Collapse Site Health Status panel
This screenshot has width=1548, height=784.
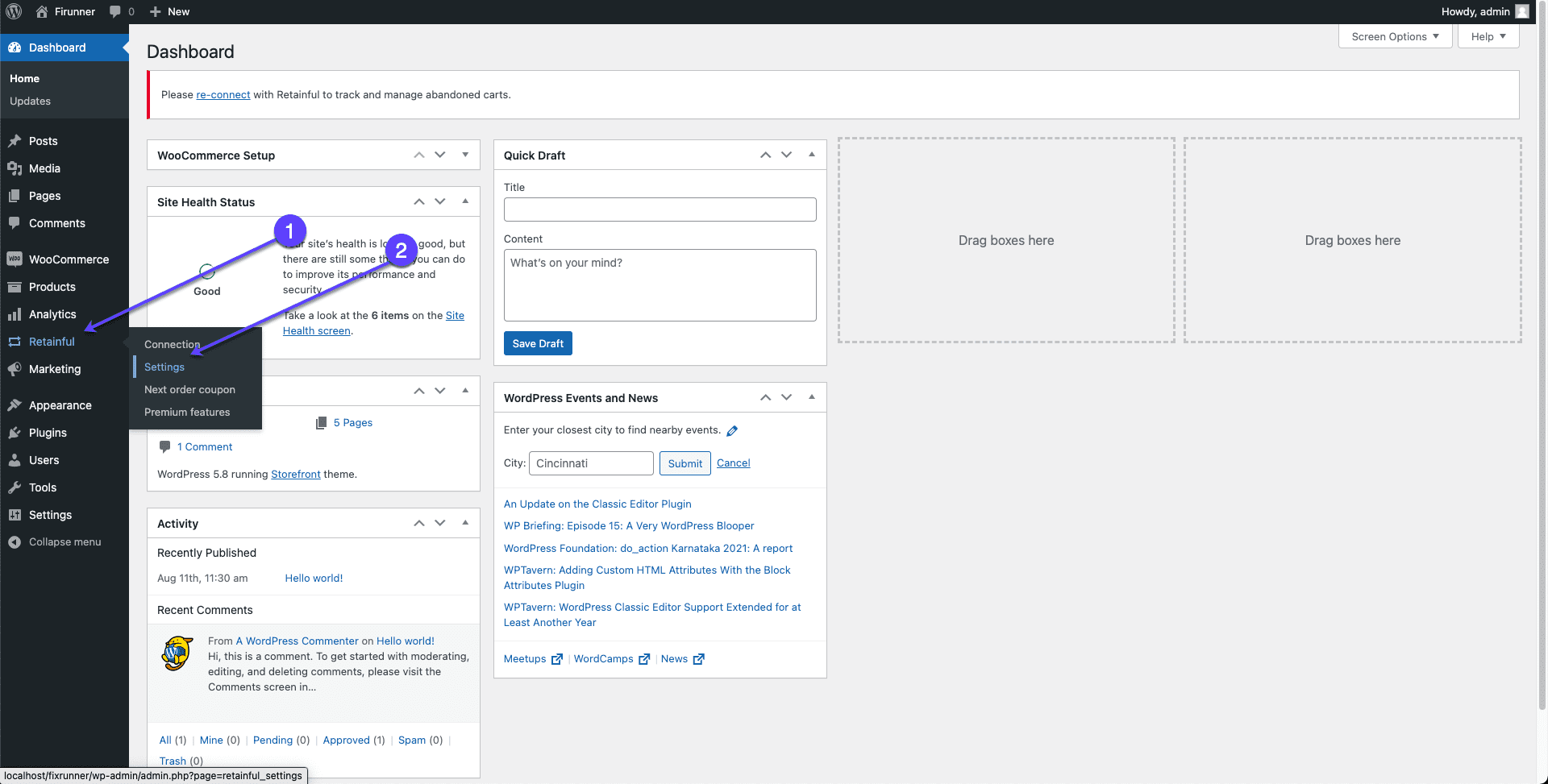pyautogui.click(x=465, y=201)
